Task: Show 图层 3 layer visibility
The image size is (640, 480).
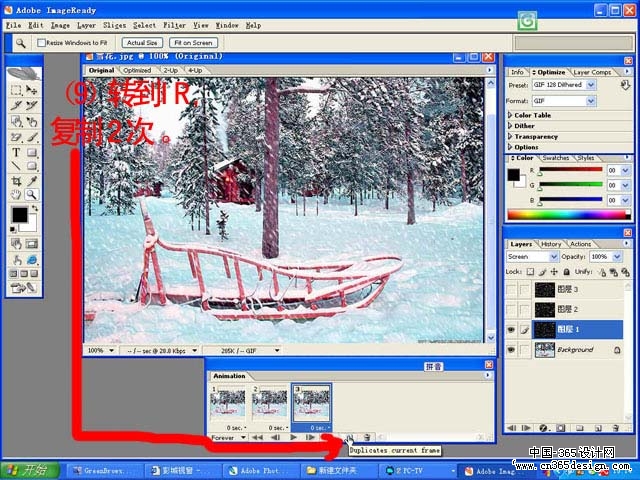Action: point(511,290)
